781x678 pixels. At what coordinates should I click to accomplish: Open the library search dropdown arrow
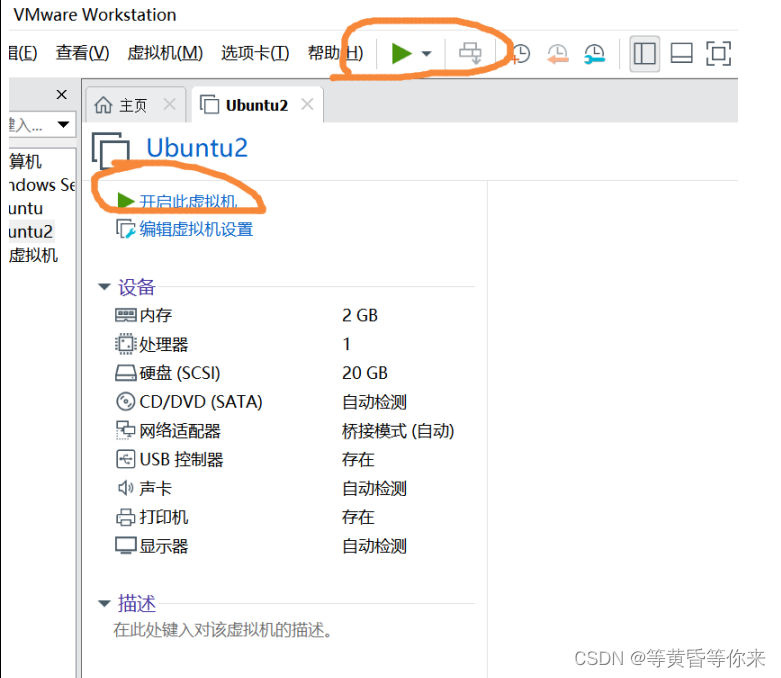click(x=63, y=125)
